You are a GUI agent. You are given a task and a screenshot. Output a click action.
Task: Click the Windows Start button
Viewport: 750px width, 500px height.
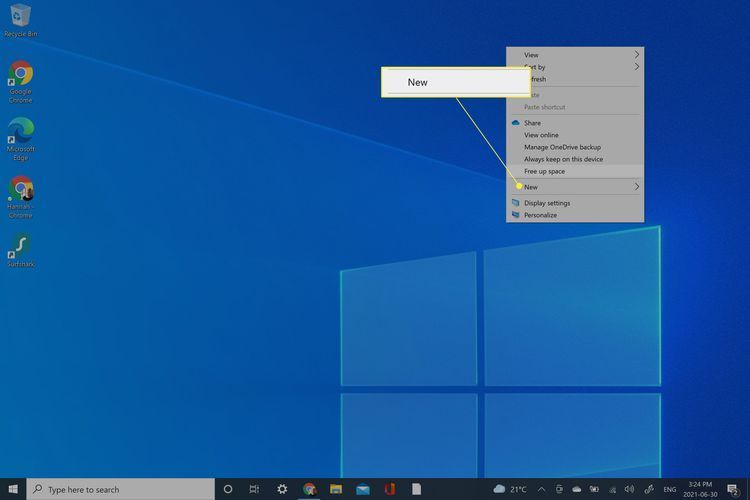click(x=13, y=489)
